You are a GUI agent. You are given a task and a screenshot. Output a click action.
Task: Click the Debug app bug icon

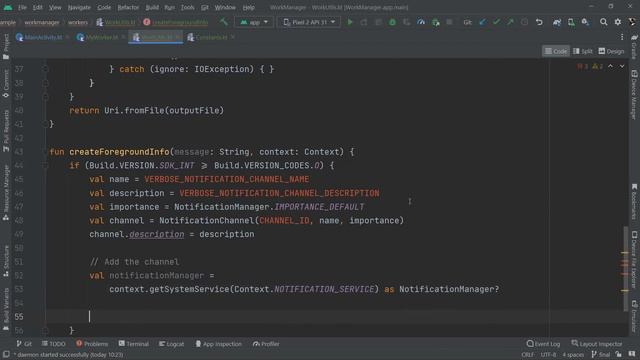pos(392,22)
